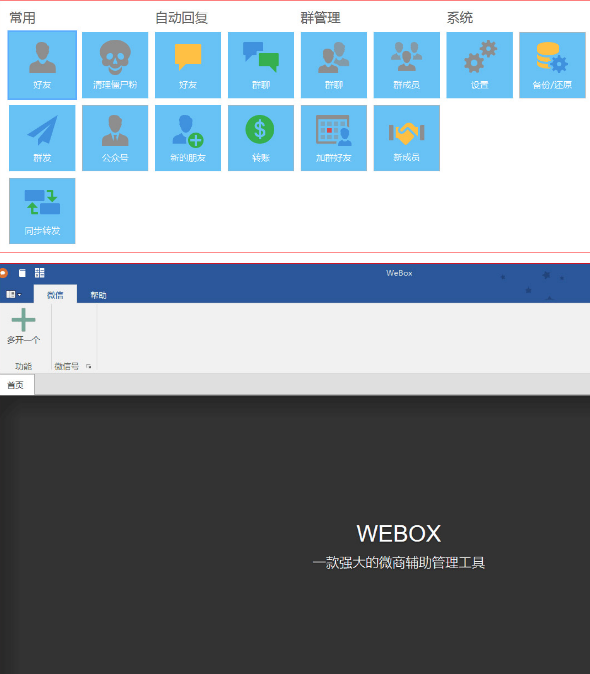Click the 功能 ribbon group label
Viewport: 590px width, 674px height.
click(23, 366)
